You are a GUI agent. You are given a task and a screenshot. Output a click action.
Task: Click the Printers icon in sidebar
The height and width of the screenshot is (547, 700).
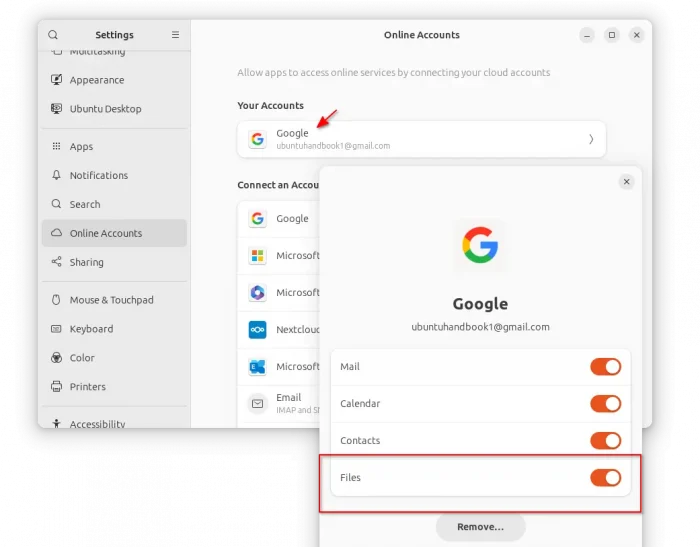pos(56,387)
